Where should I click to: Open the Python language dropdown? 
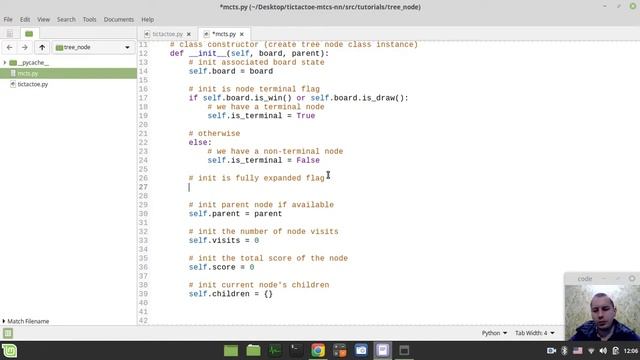[494, 333]
